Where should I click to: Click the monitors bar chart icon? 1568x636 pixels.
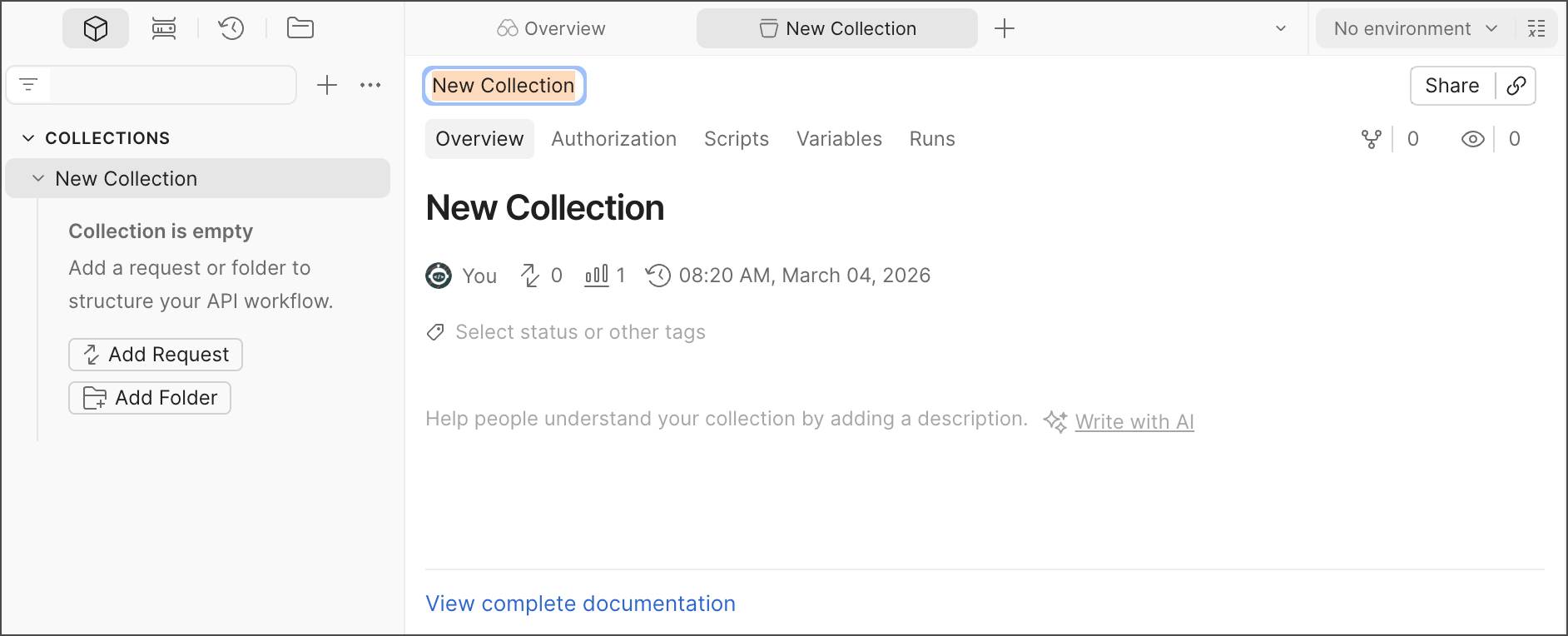point(597,276)
